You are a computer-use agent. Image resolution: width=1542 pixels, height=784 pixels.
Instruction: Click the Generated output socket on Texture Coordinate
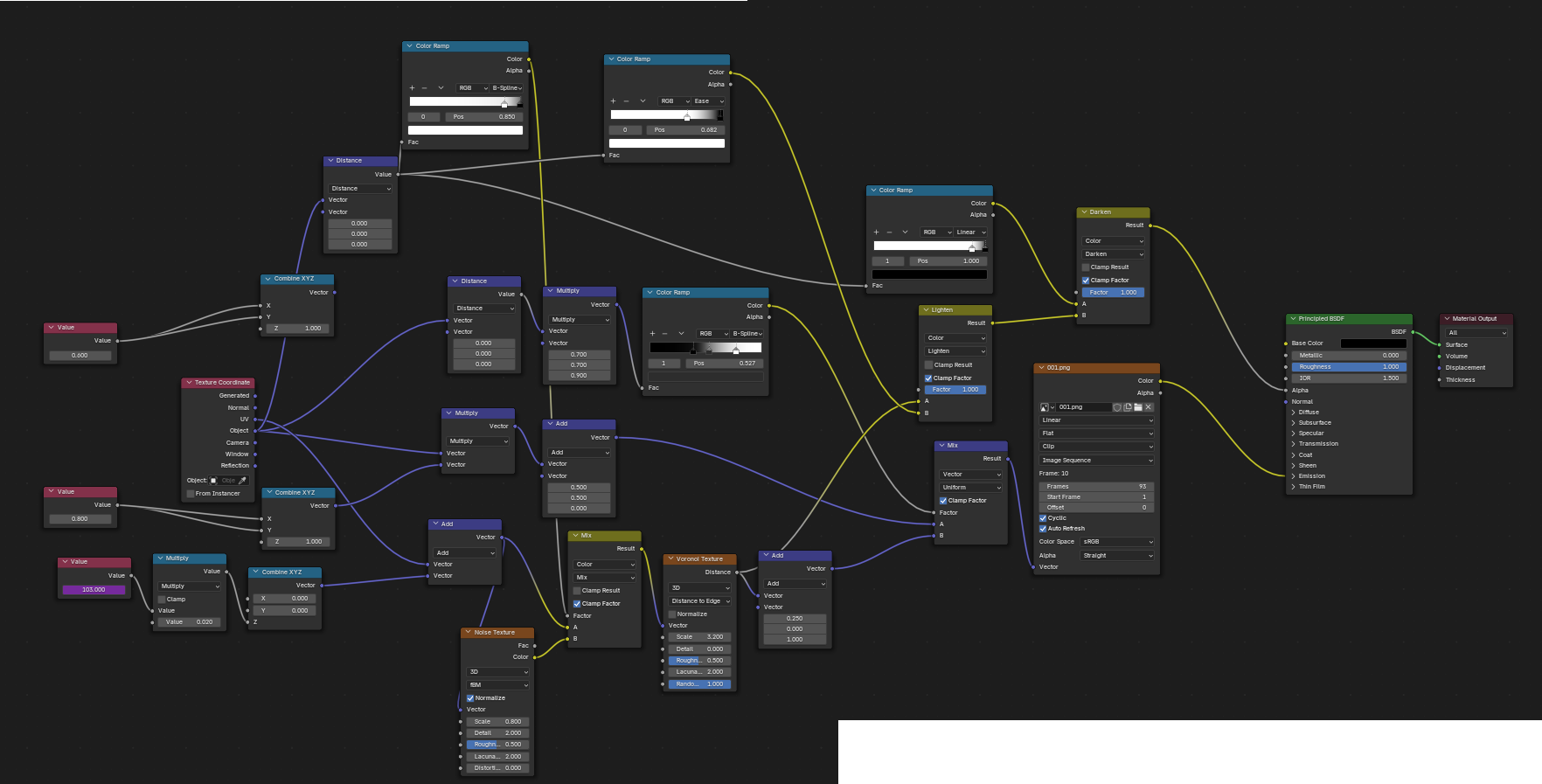(255, 396)
